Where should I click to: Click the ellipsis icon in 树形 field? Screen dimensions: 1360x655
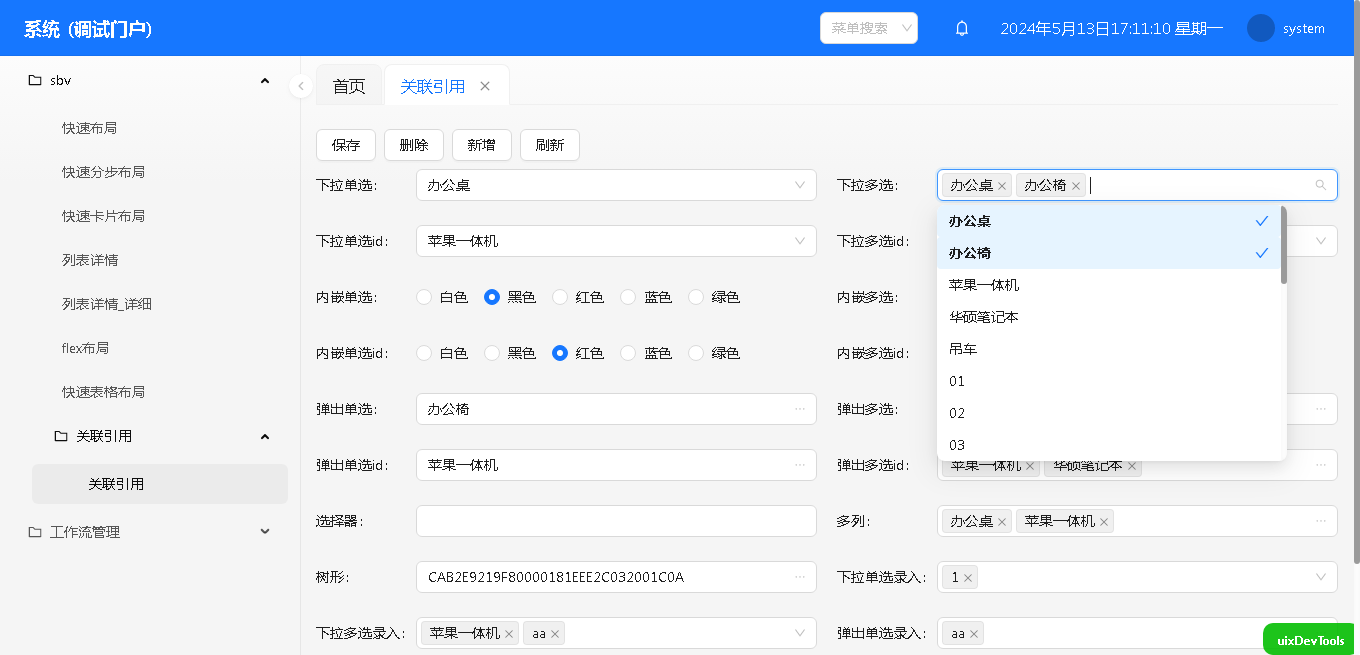[800, 577]
